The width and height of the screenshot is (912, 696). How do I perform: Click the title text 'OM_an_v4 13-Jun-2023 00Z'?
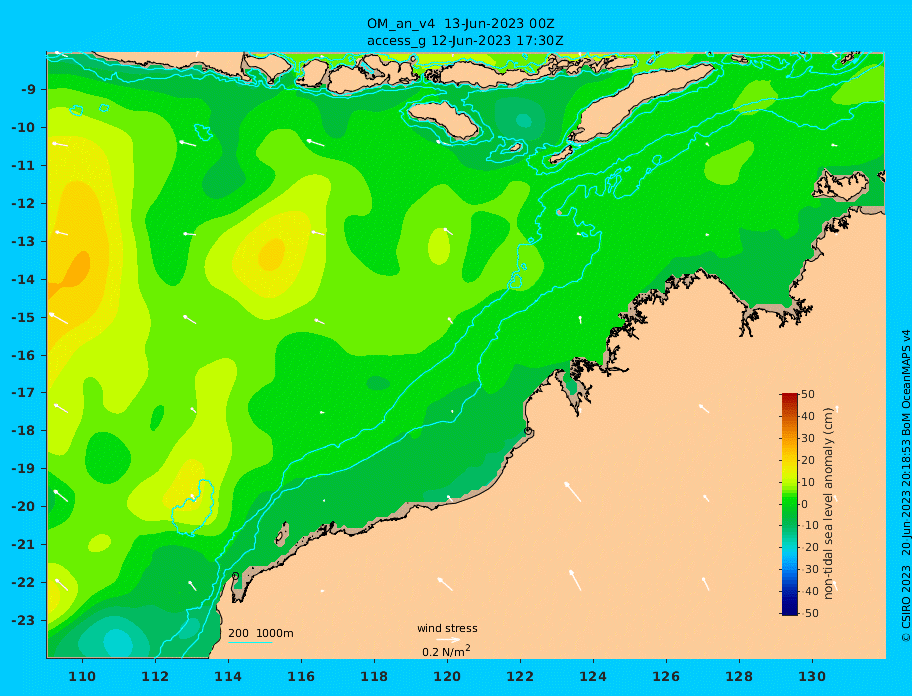[460, 24]
